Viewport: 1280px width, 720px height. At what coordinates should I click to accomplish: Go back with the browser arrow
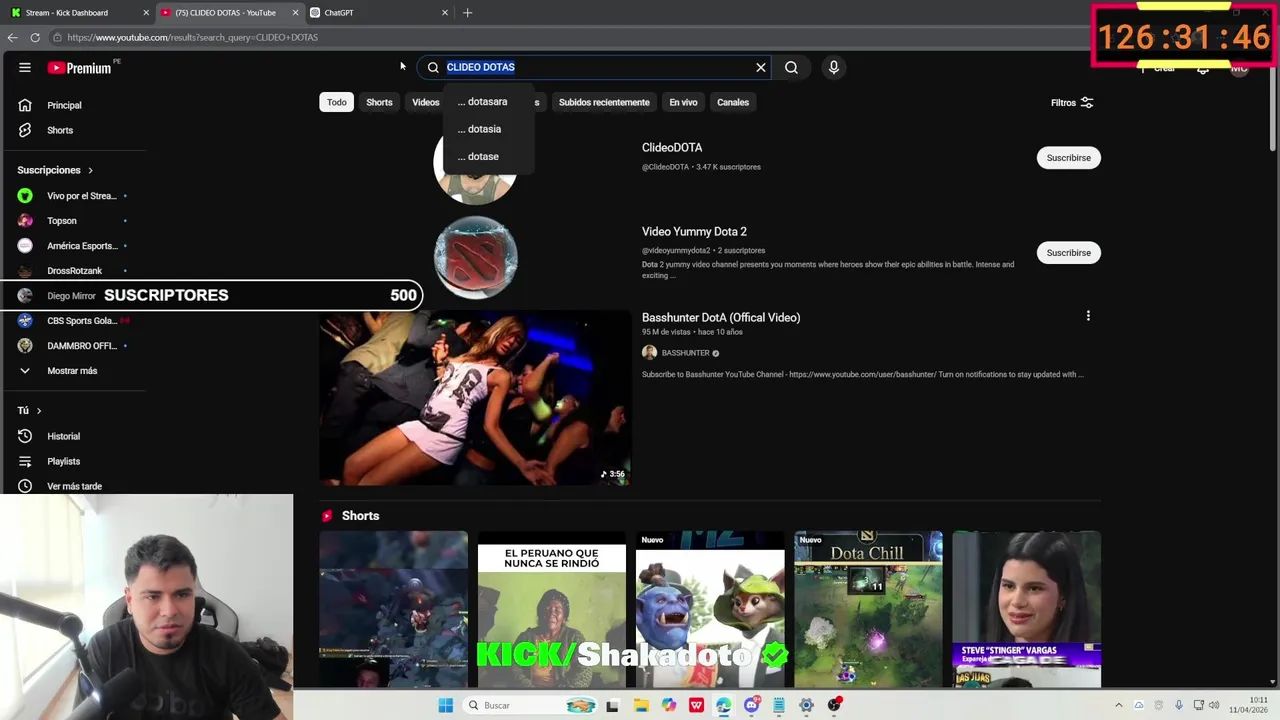click(x=12, y=37)
